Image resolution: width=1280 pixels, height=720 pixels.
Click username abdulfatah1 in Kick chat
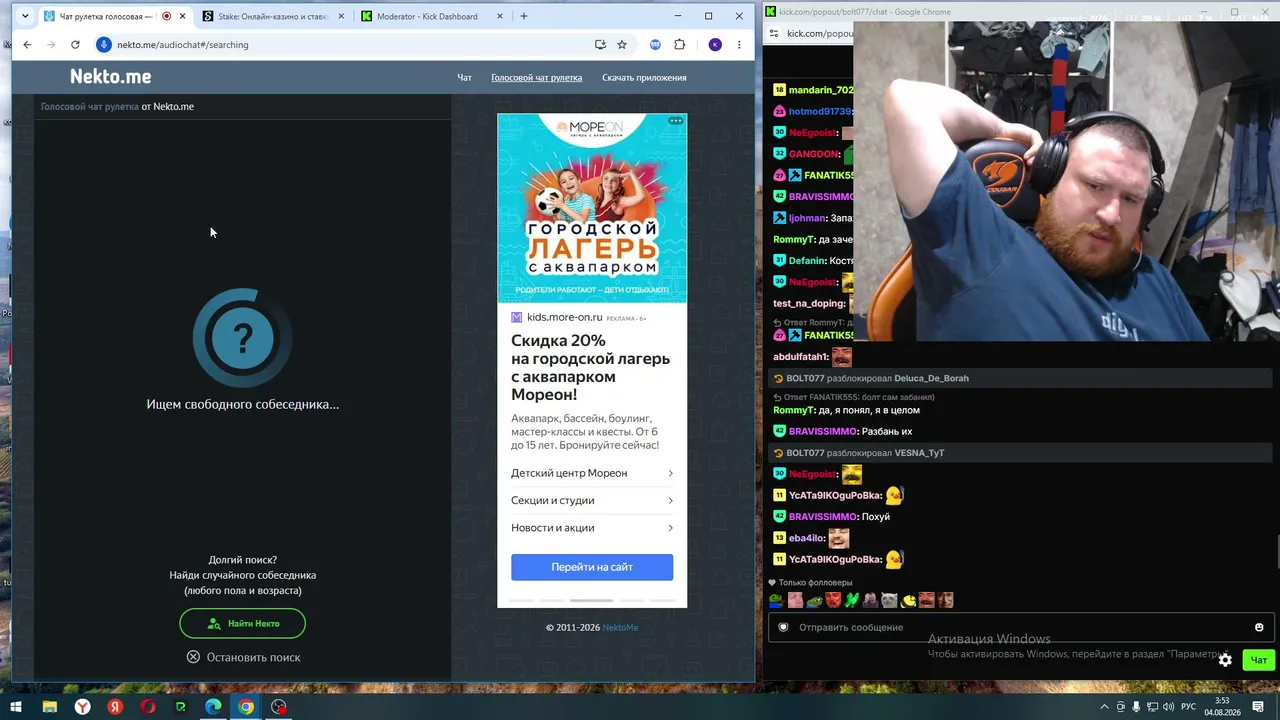point(801,357)
